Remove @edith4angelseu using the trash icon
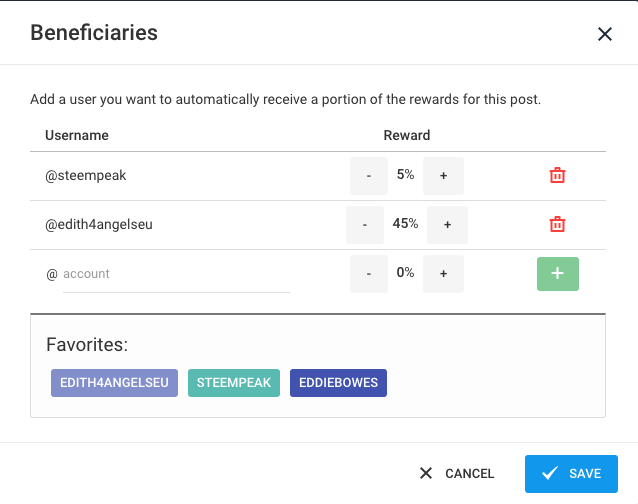 click(557, 225)
